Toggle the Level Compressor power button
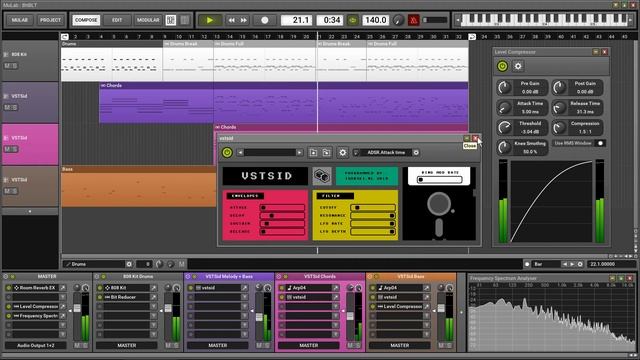The width and height of the screenshot is (640, 360). 502,66
